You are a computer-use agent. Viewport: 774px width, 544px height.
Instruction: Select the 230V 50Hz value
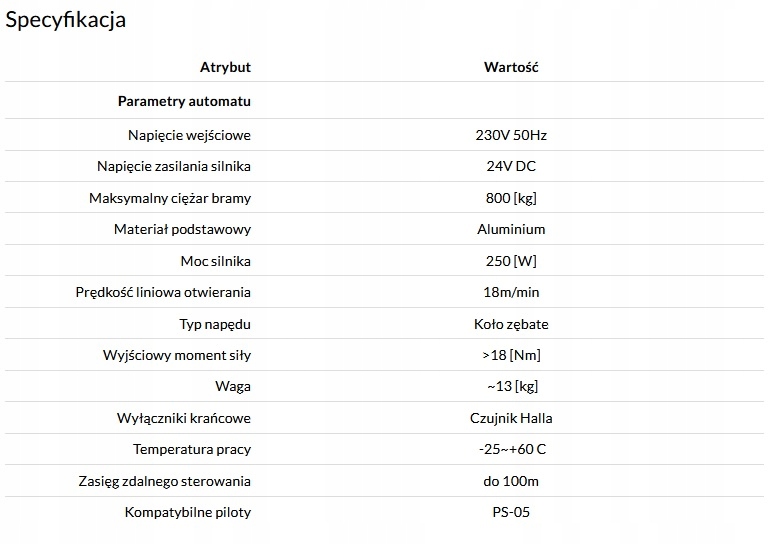(511, 134)
